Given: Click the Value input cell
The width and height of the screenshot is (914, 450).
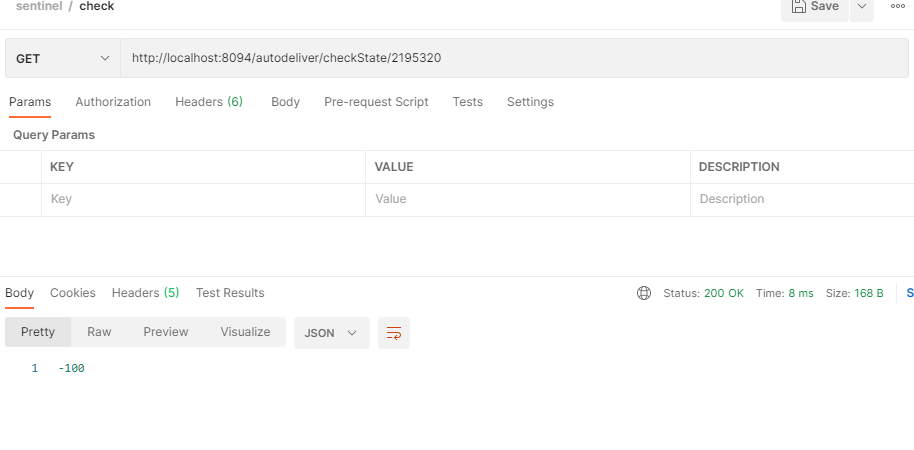Looking at the screenshot, I should [528, 200].
